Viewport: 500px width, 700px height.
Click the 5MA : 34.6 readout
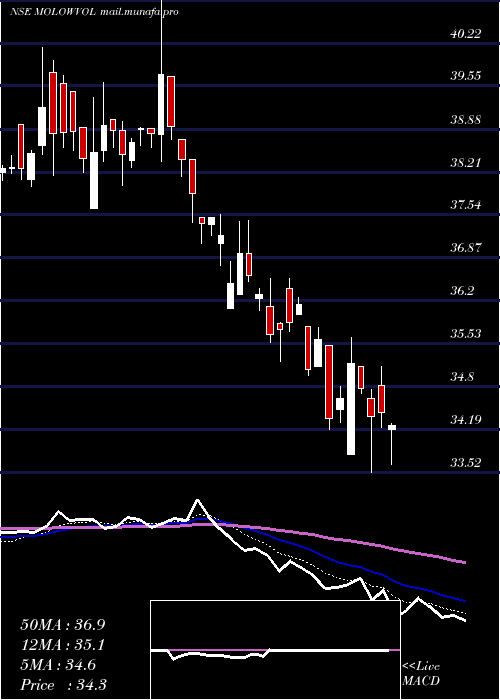coord(58,665)
